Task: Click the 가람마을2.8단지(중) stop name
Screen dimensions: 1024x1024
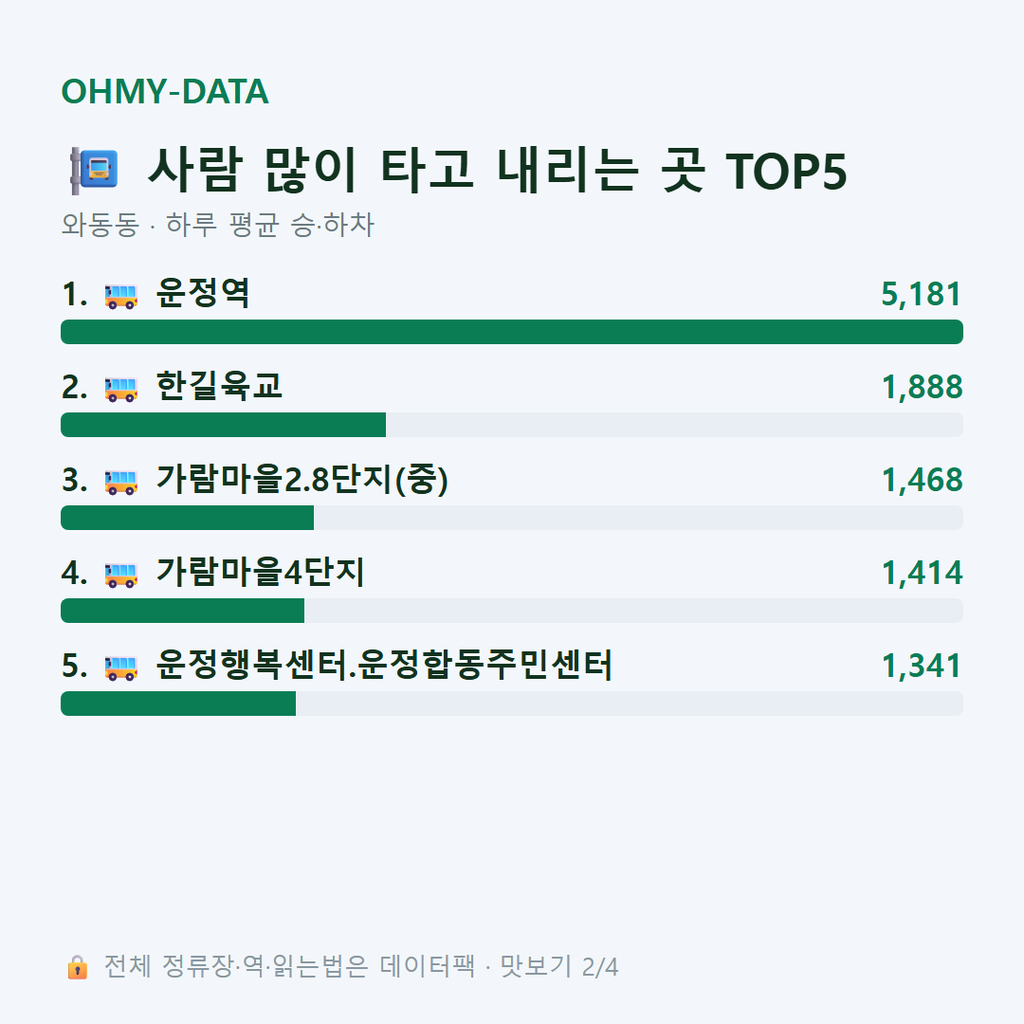Action: (x=302, y=479)
